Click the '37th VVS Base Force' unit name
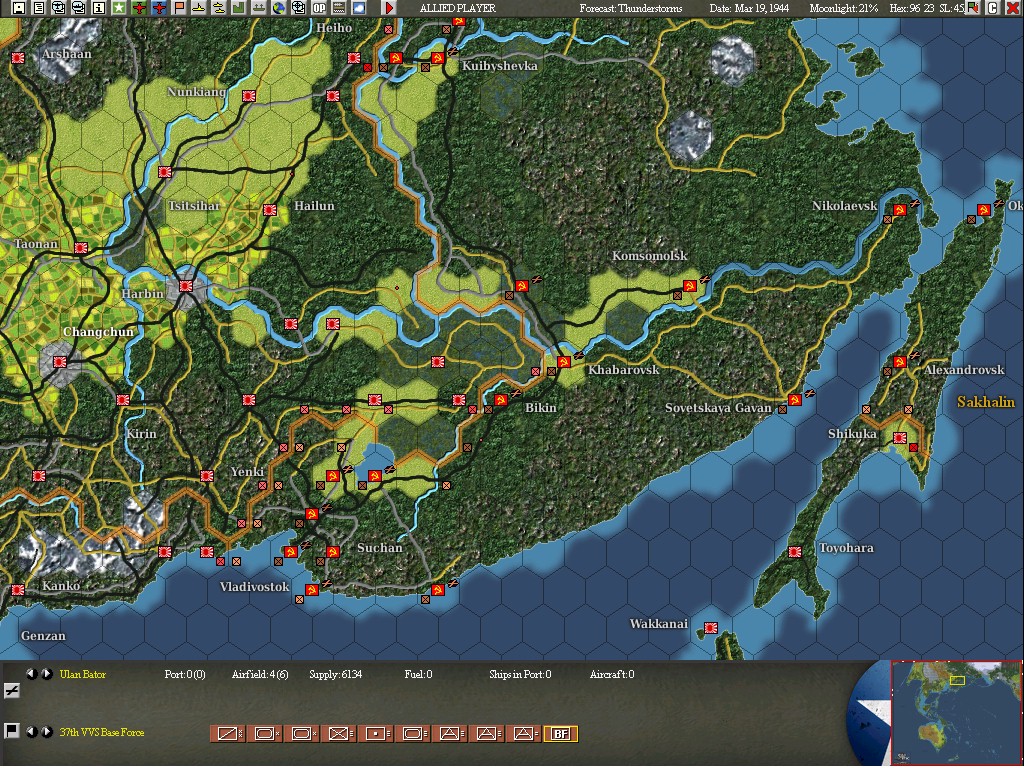The width and height of the screenshot is (1024, 768). click(x=102, y=732)
